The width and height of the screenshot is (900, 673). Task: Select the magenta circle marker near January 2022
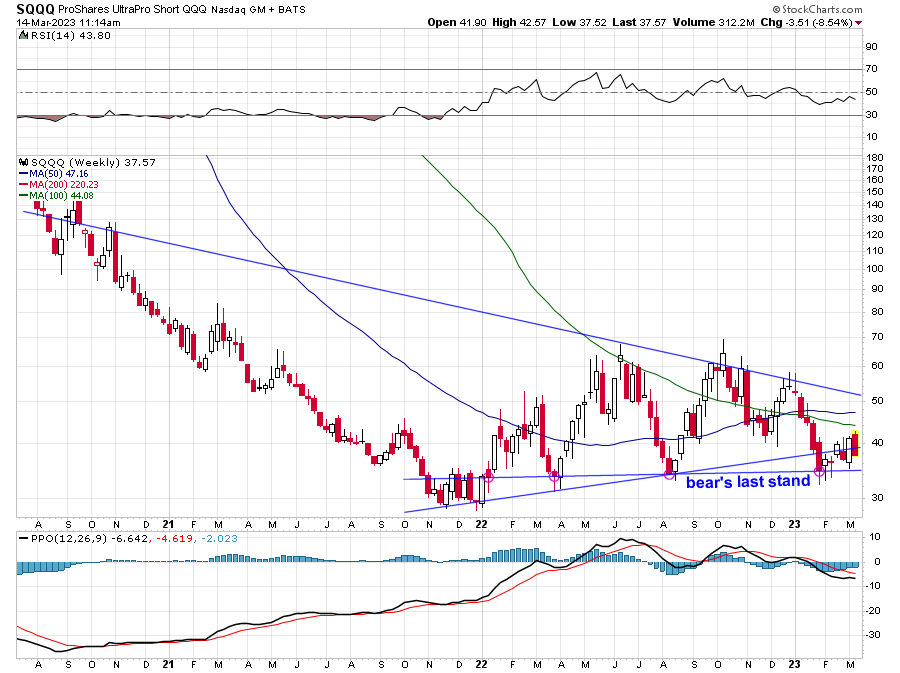pyautogui.click(x=488, y=477)
